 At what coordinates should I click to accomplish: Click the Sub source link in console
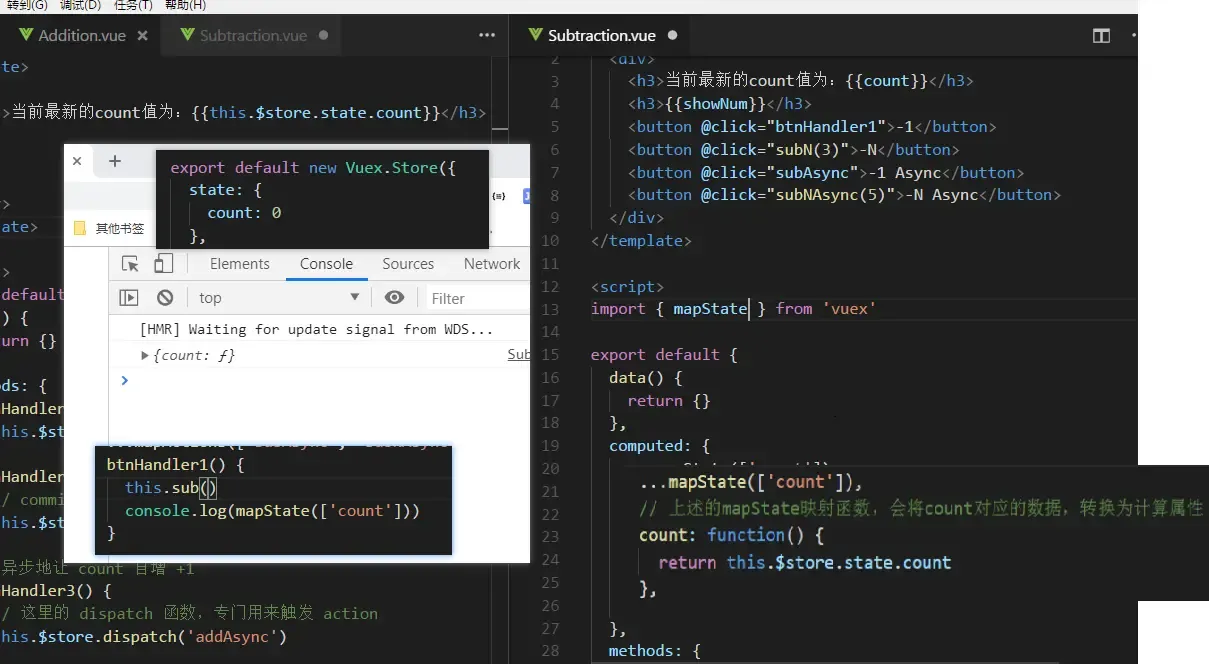tap(518, 354)
